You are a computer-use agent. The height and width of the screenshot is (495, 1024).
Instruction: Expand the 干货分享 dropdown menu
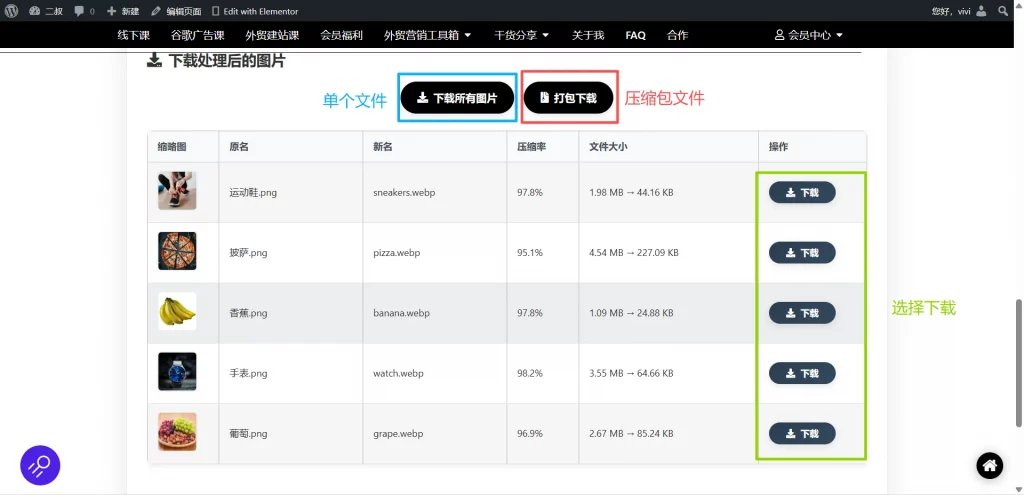[x=522, y=35]
